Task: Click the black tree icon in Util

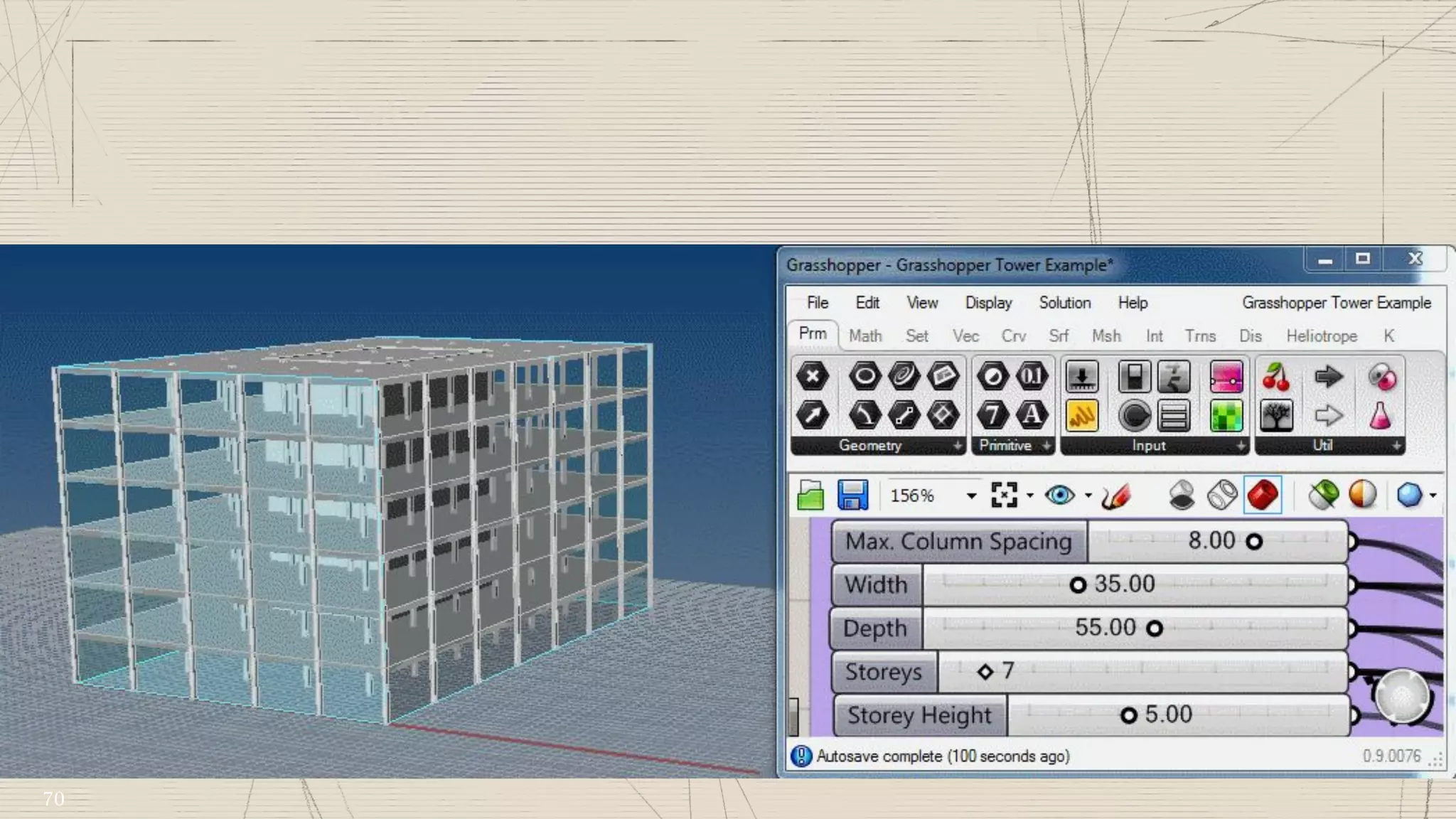Action: (x=1276, y=416)
